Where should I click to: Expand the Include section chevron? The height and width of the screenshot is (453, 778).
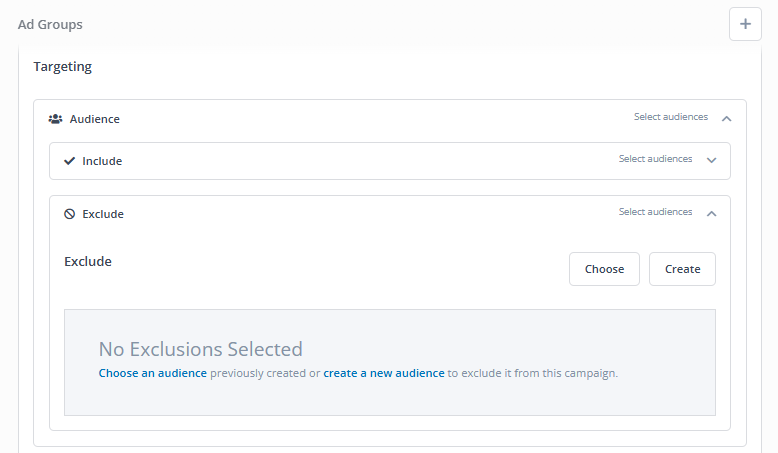pyautogui.click(x=712, y=160)
